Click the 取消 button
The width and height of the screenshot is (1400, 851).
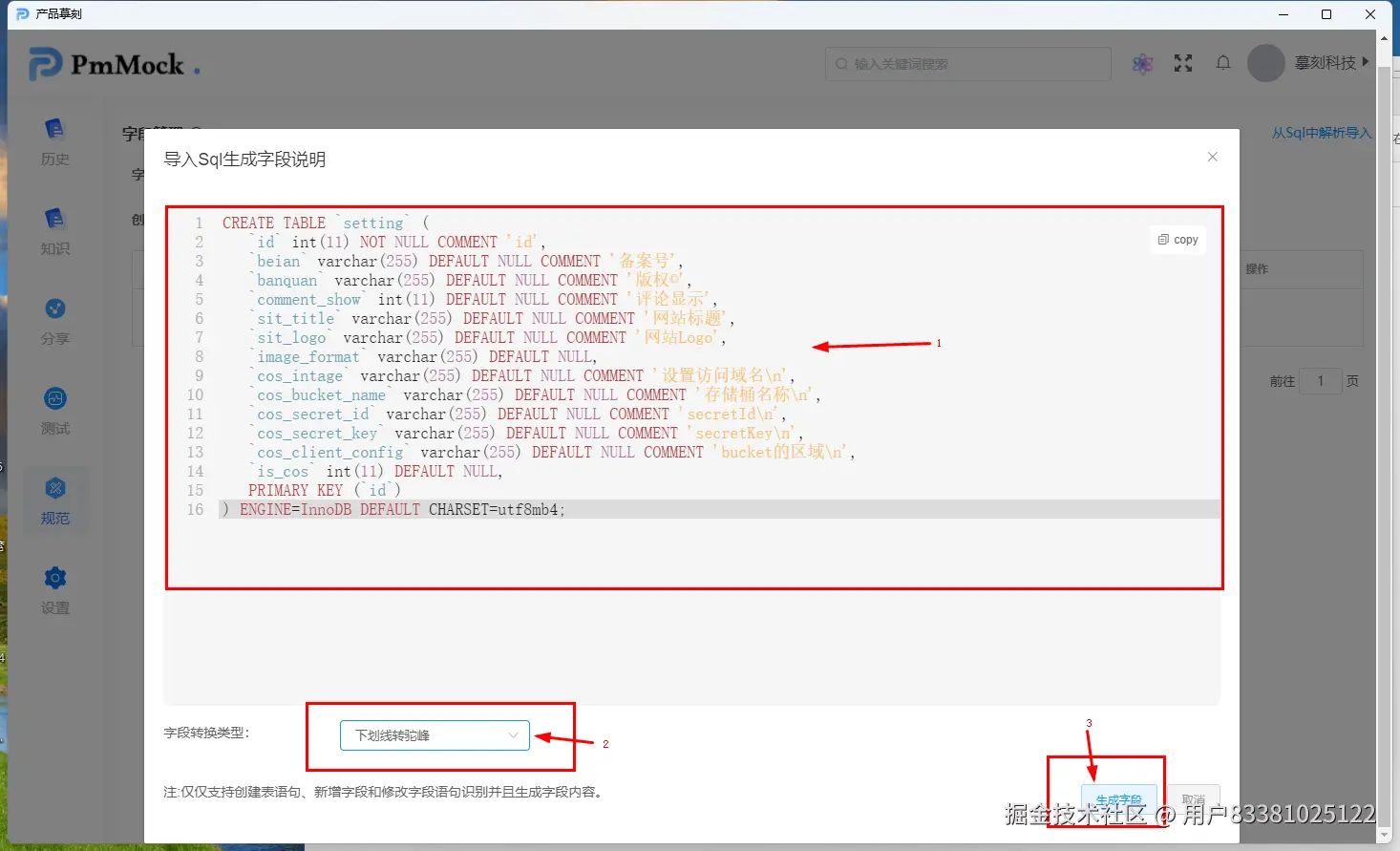point(1194,799)
